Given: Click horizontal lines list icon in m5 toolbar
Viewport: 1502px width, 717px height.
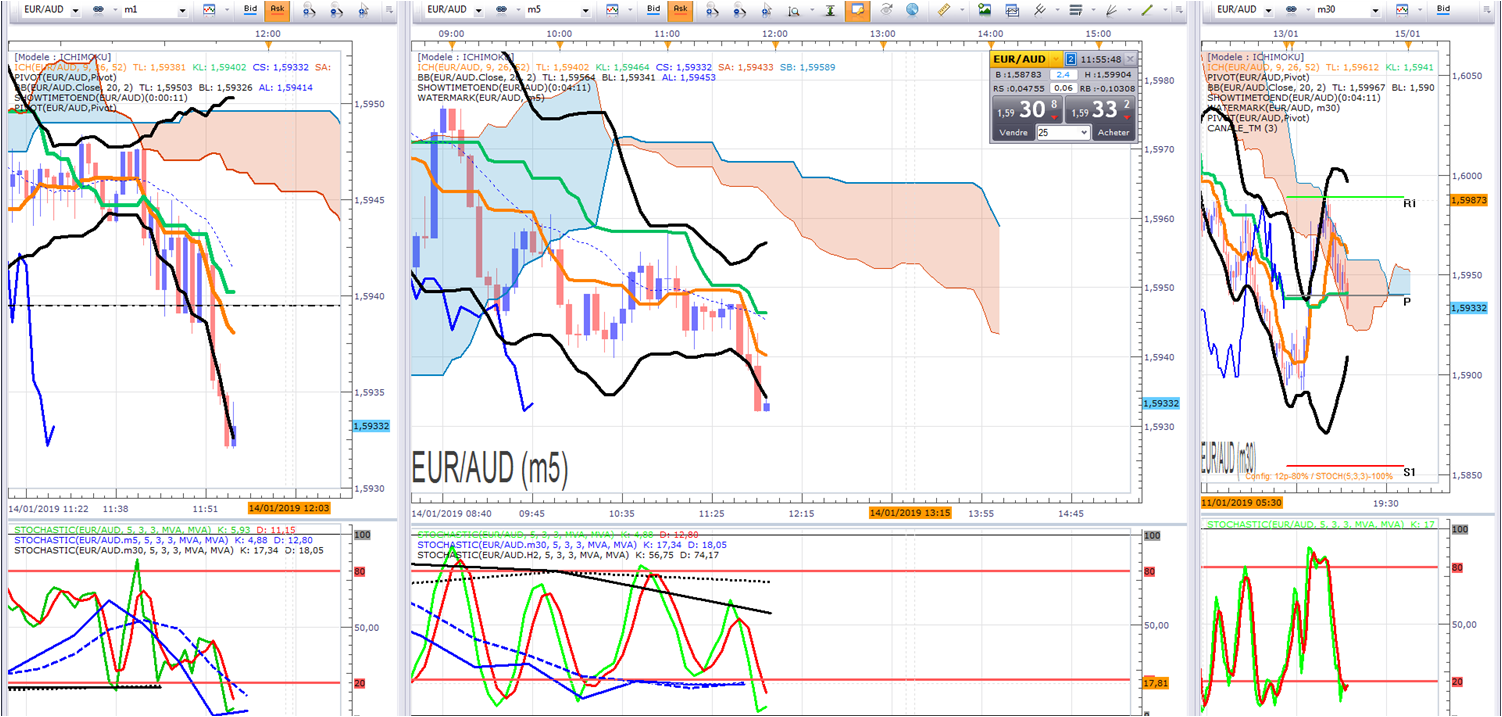Looking at the screenshot, I should (1076, 10).
